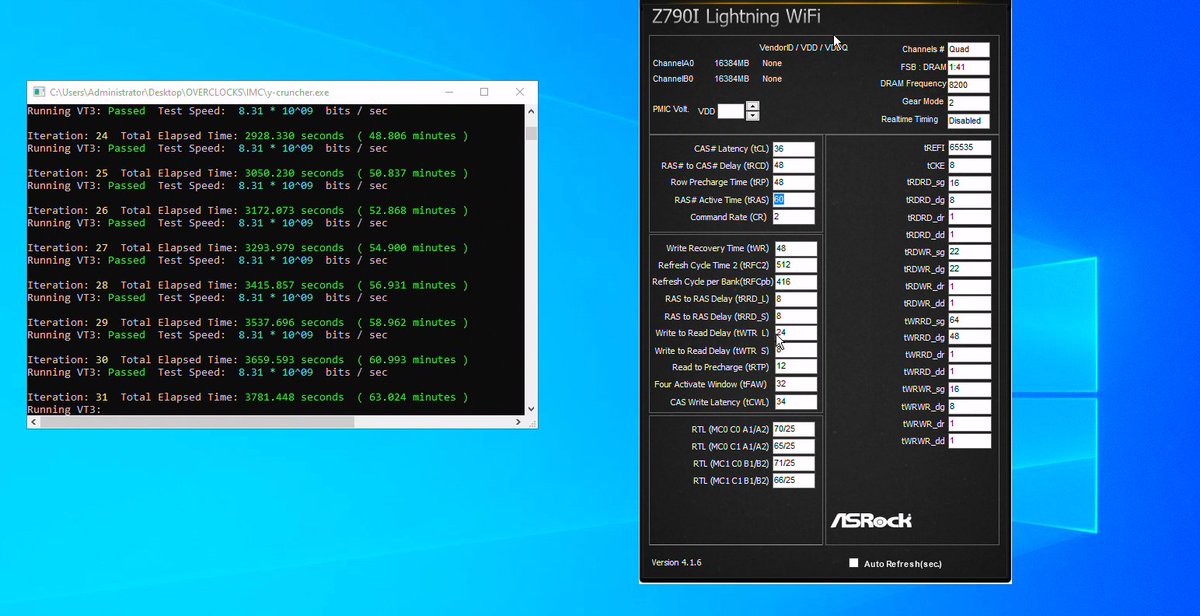
Task: Click the tWRRD_sg field showing 64
Action: tap(969, 320)
